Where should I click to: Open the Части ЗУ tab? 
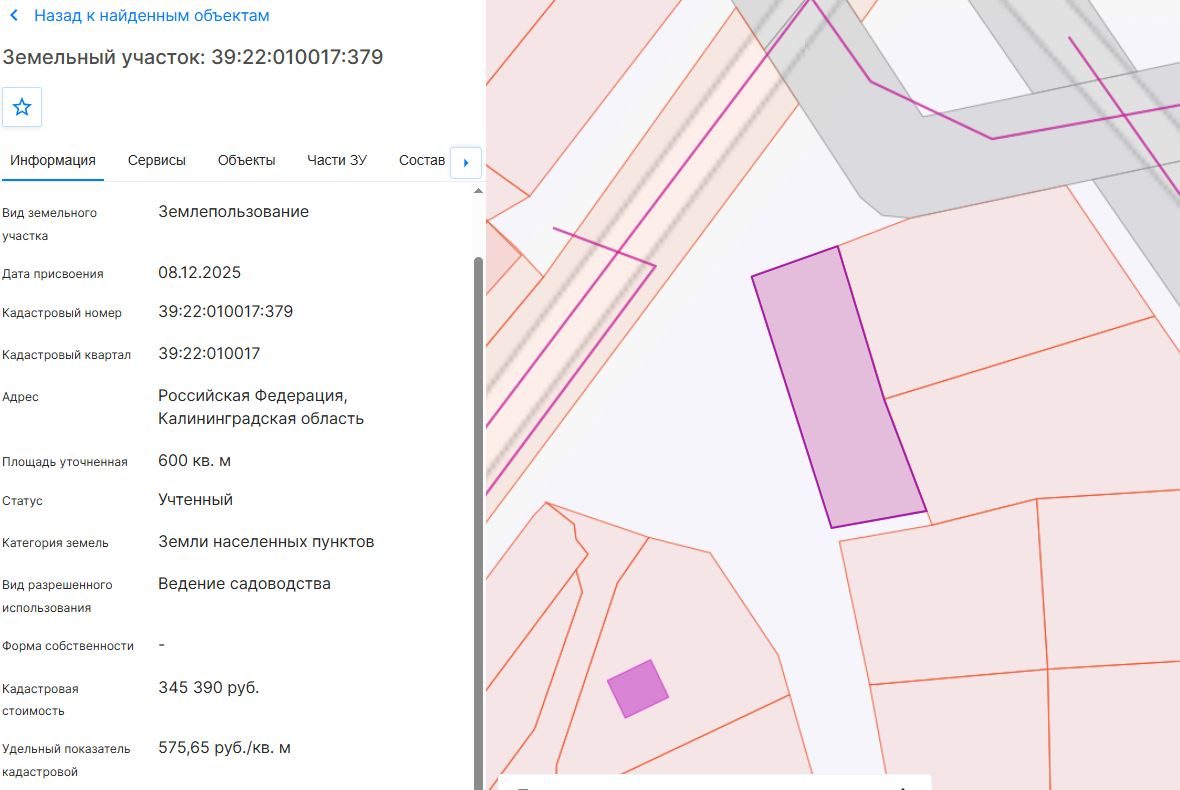click(336, 160)
